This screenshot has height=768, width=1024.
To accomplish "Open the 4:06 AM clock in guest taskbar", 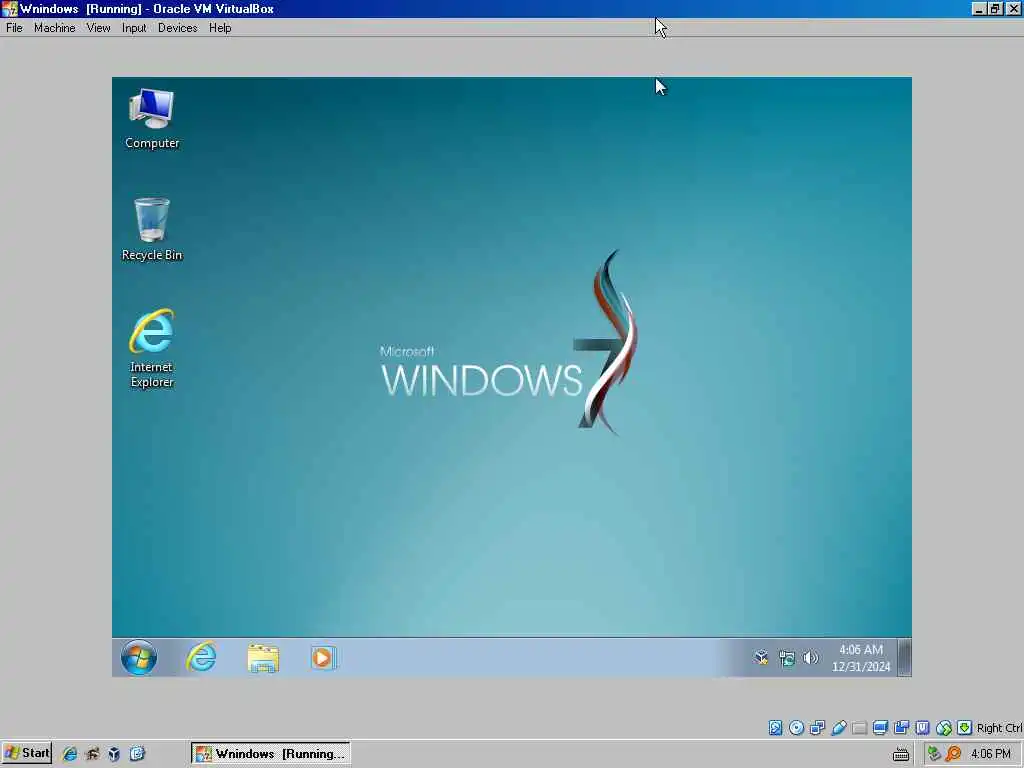I will [x=861, y=658].
